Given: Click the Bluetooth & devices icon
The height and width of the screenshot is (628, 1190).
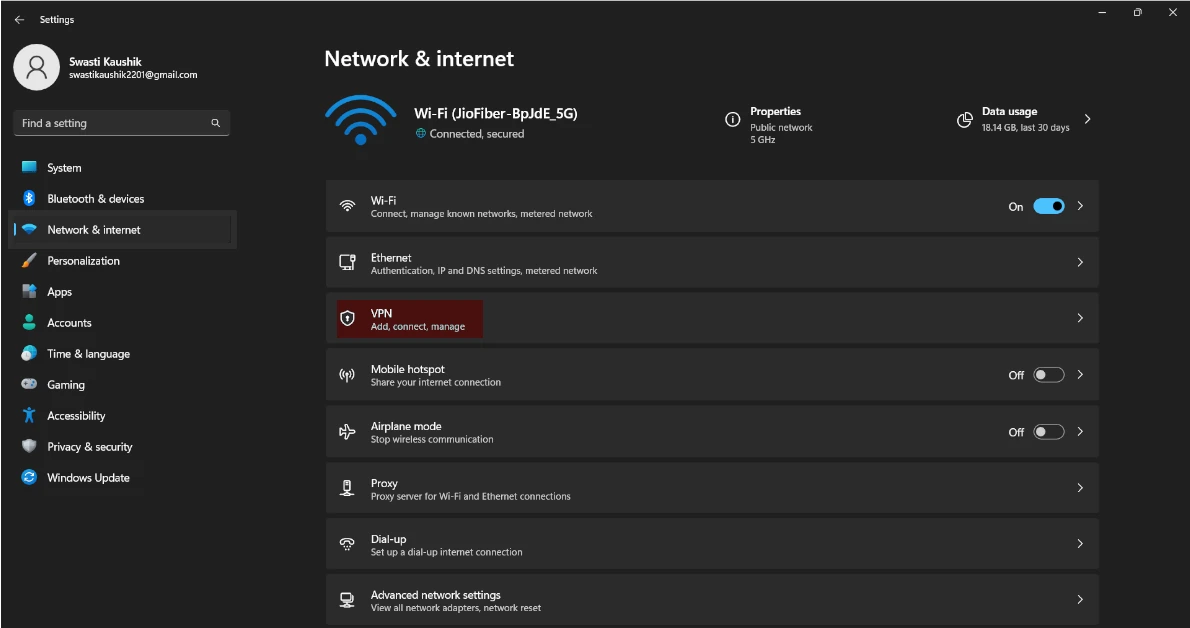Looking at the screenshot, I should (x=29, y=199).
